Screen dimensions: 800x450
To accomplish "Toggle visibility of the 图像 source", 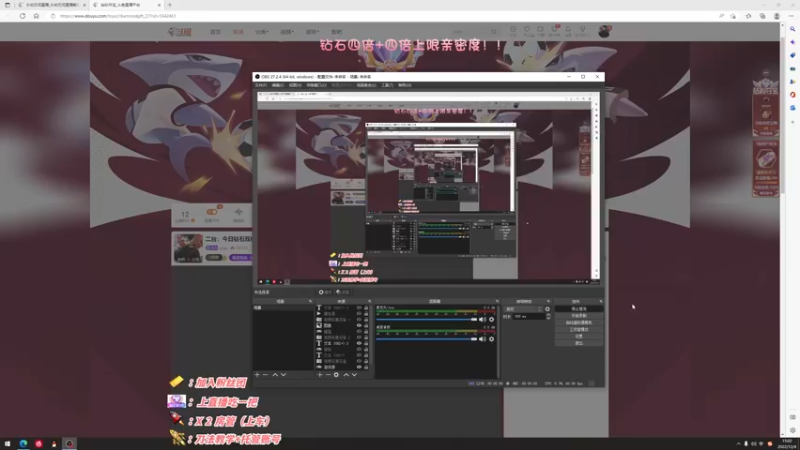I will [x=359, y=326].
